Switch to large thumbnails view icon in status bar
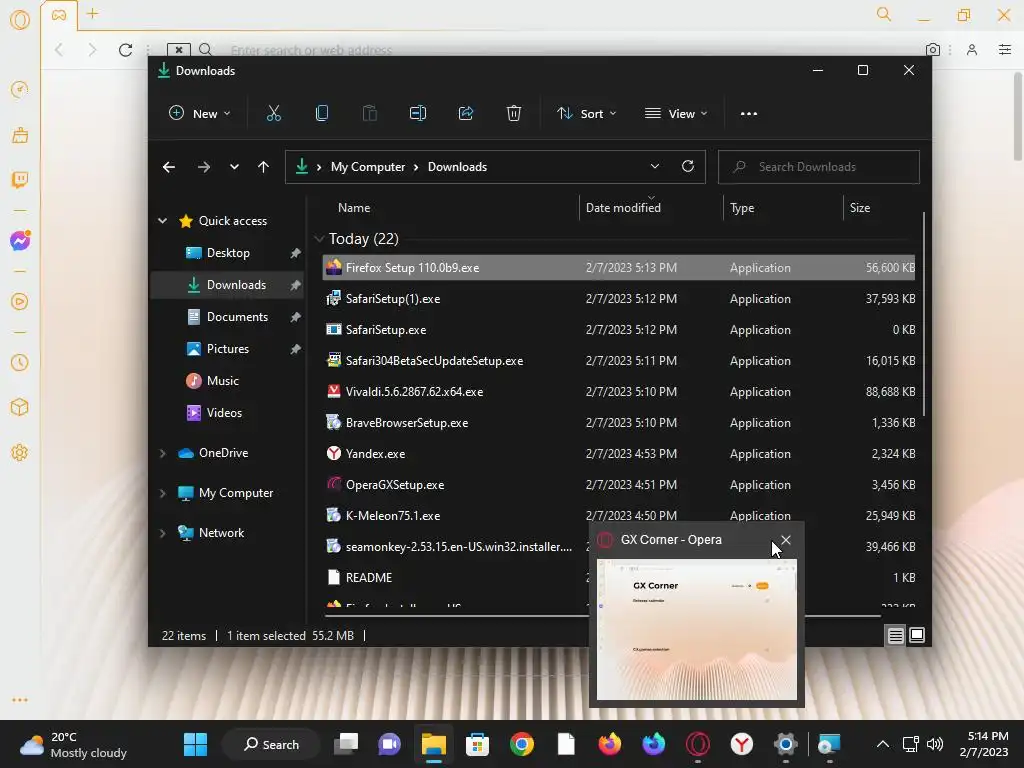1024x768 pixels. pyautogui.click(x=917, y=635)
